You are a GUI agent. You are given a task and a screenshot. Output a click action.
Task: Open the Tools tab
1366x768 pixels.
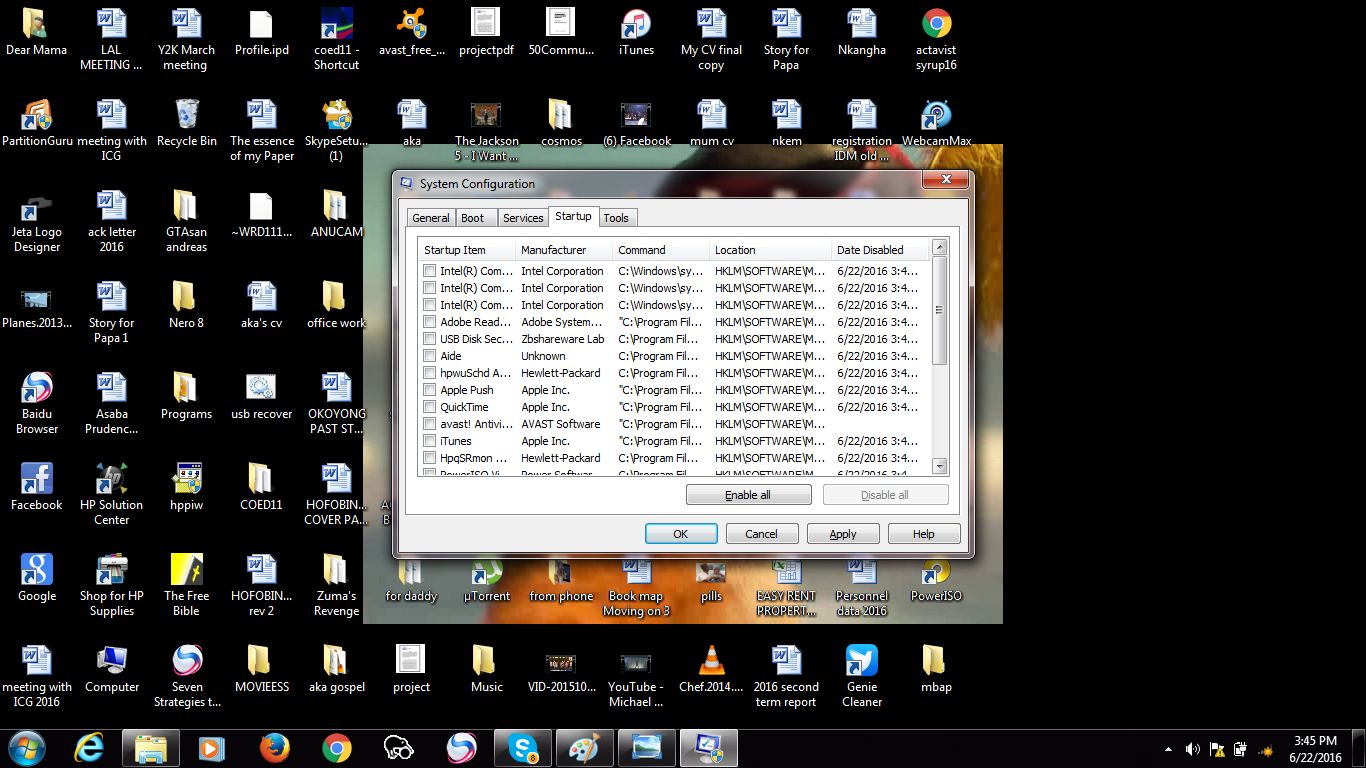point(616,218)
